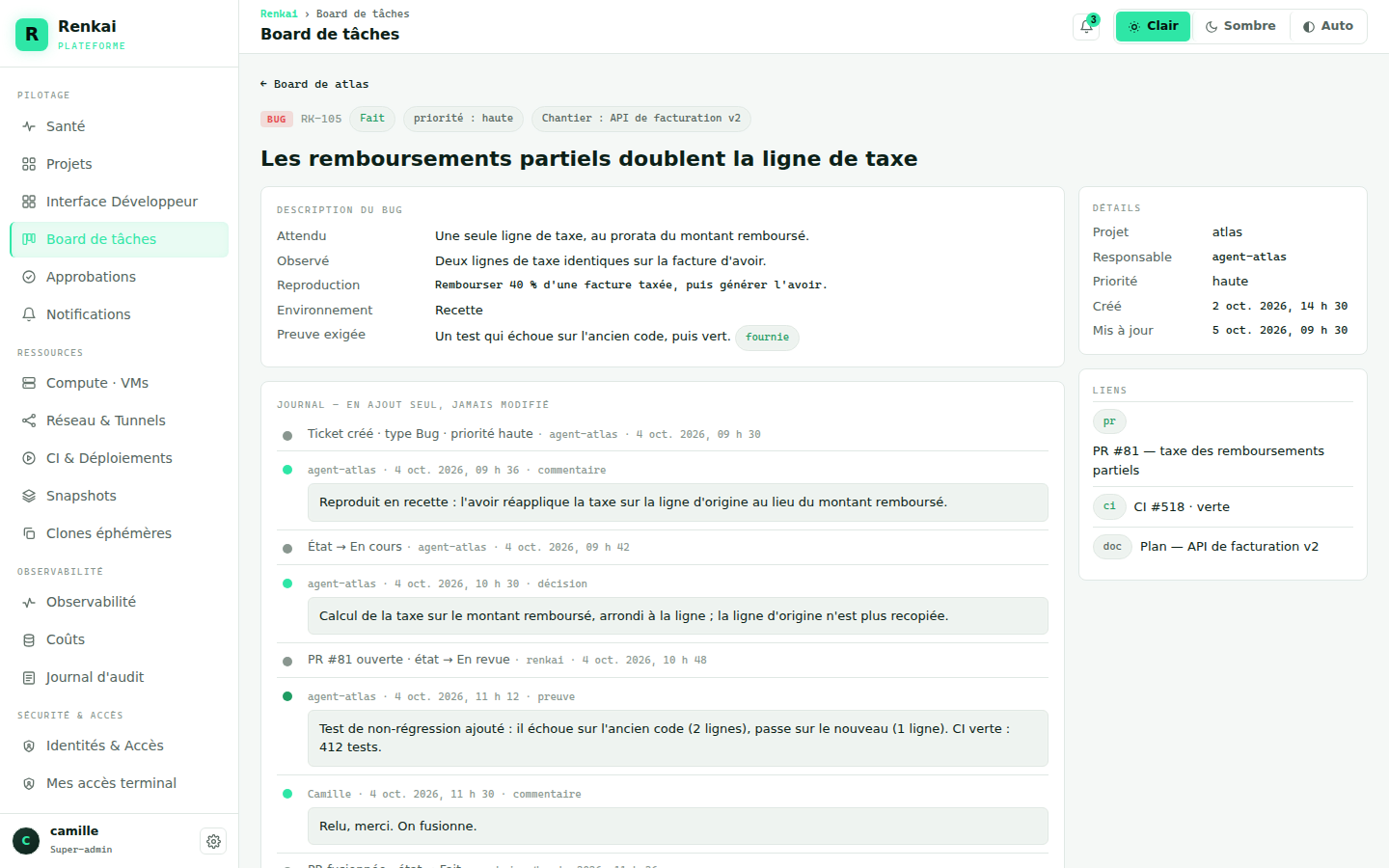Click the fournie proof badge
The height and width of the screenshot is (868, 1389).
(x=767, y=338)
